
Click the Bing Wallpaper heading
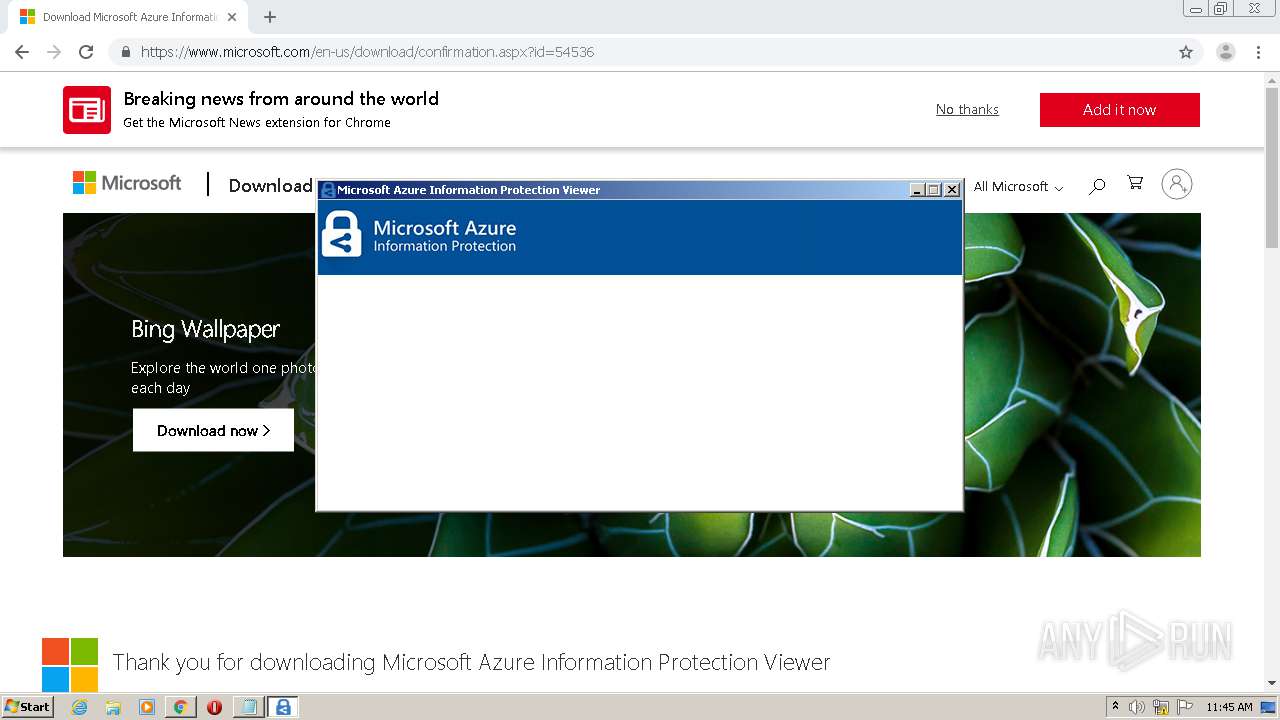(x=205, y=329)
